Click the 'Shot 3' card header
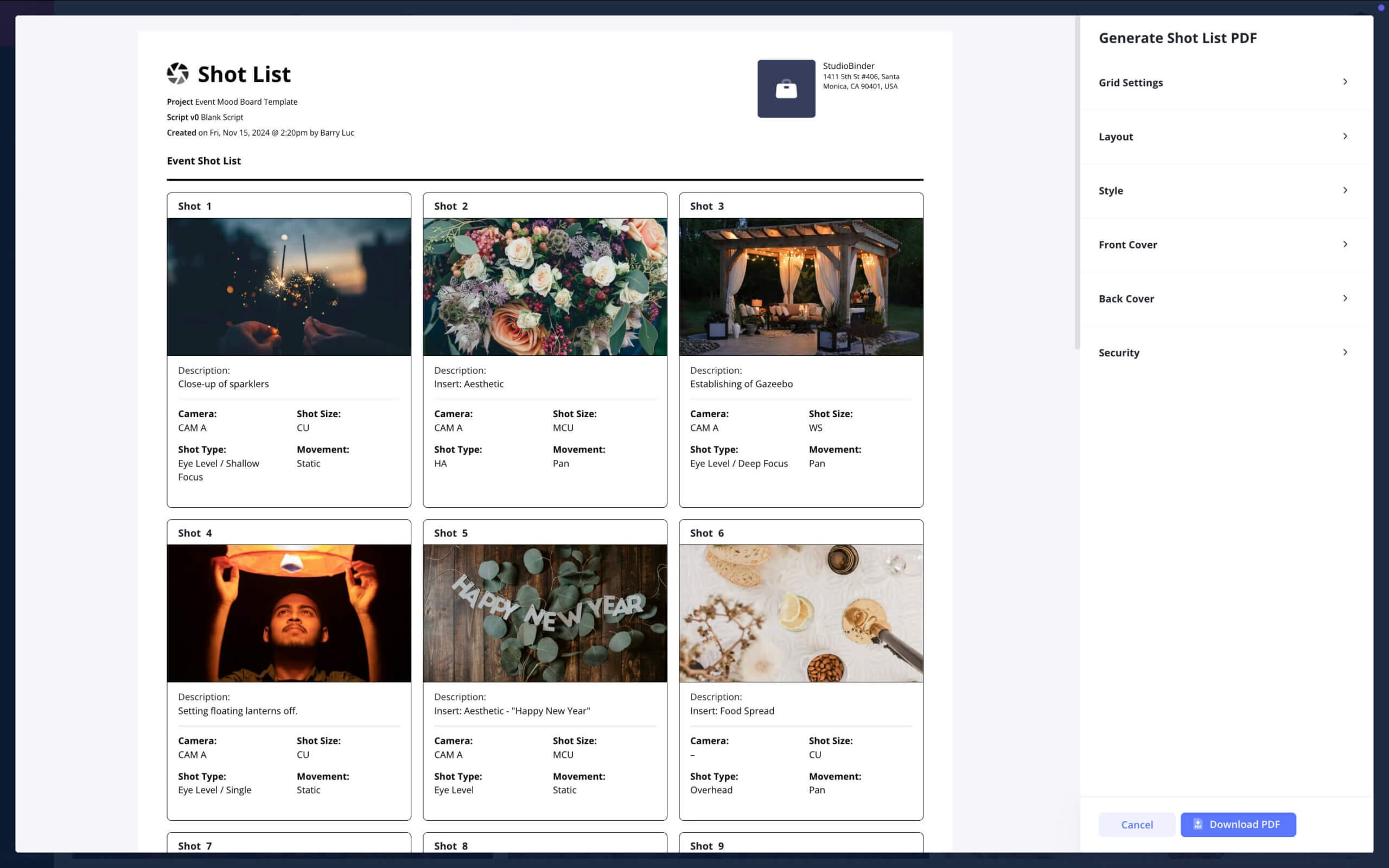Viewport: 1389px width, 868px height. (801, 206)
